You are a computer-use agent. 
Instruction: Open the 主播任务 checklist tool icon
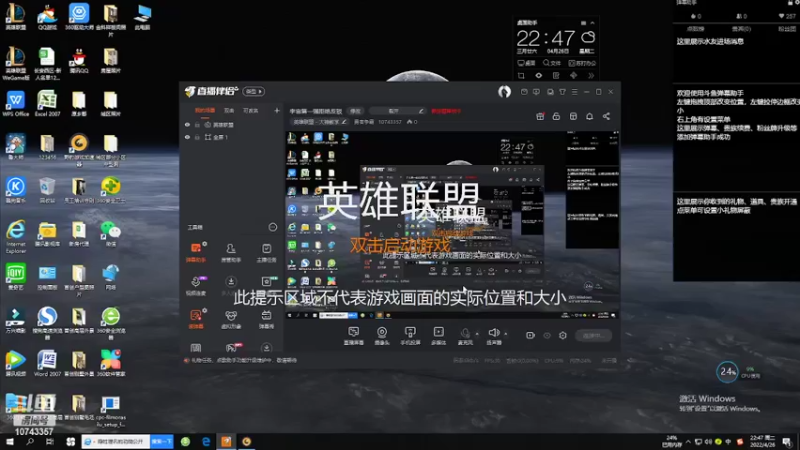pos(266,253)
